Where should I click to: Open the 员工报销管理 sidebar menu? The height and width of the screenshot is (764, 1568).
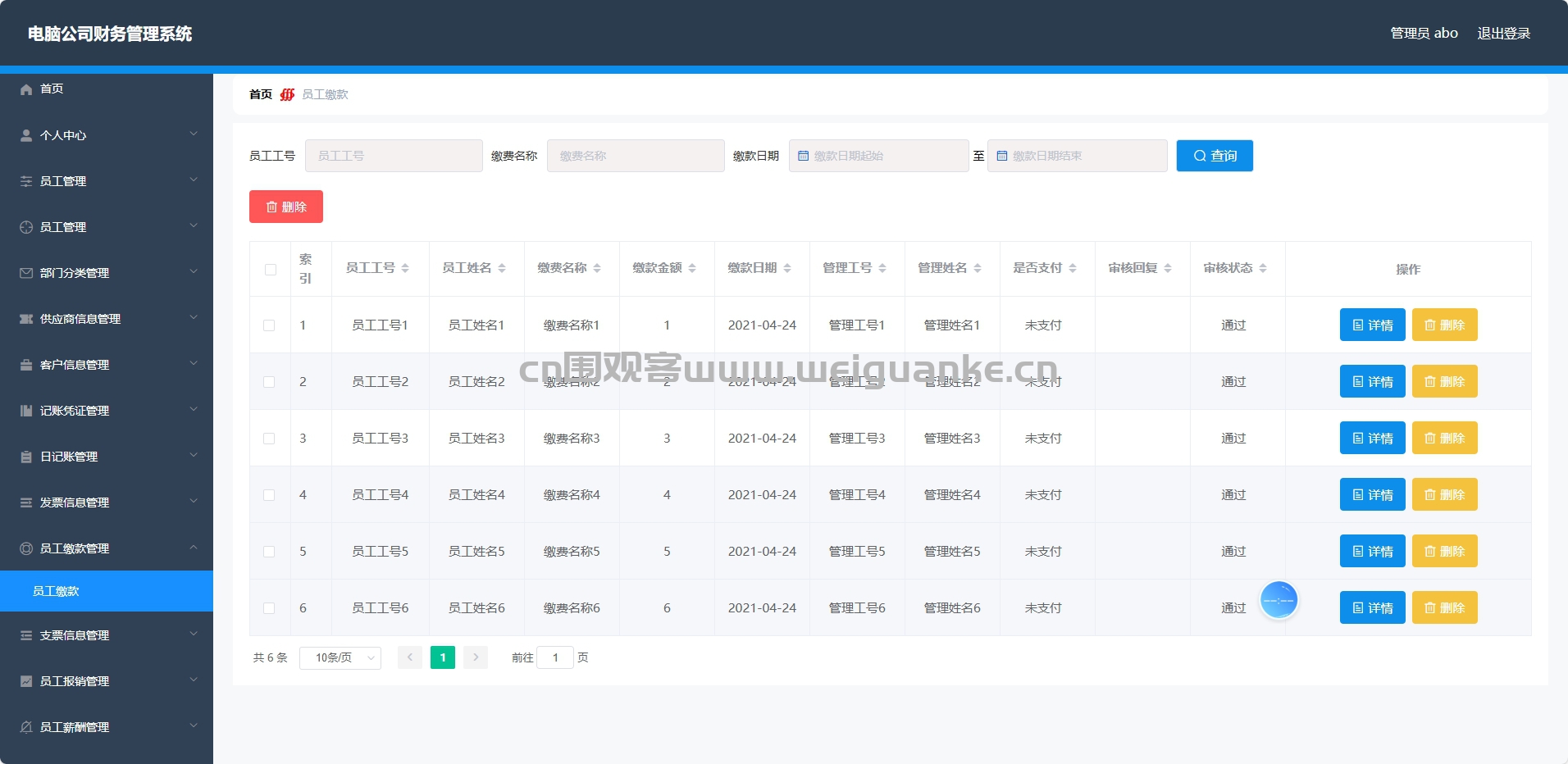coord(107,681)
